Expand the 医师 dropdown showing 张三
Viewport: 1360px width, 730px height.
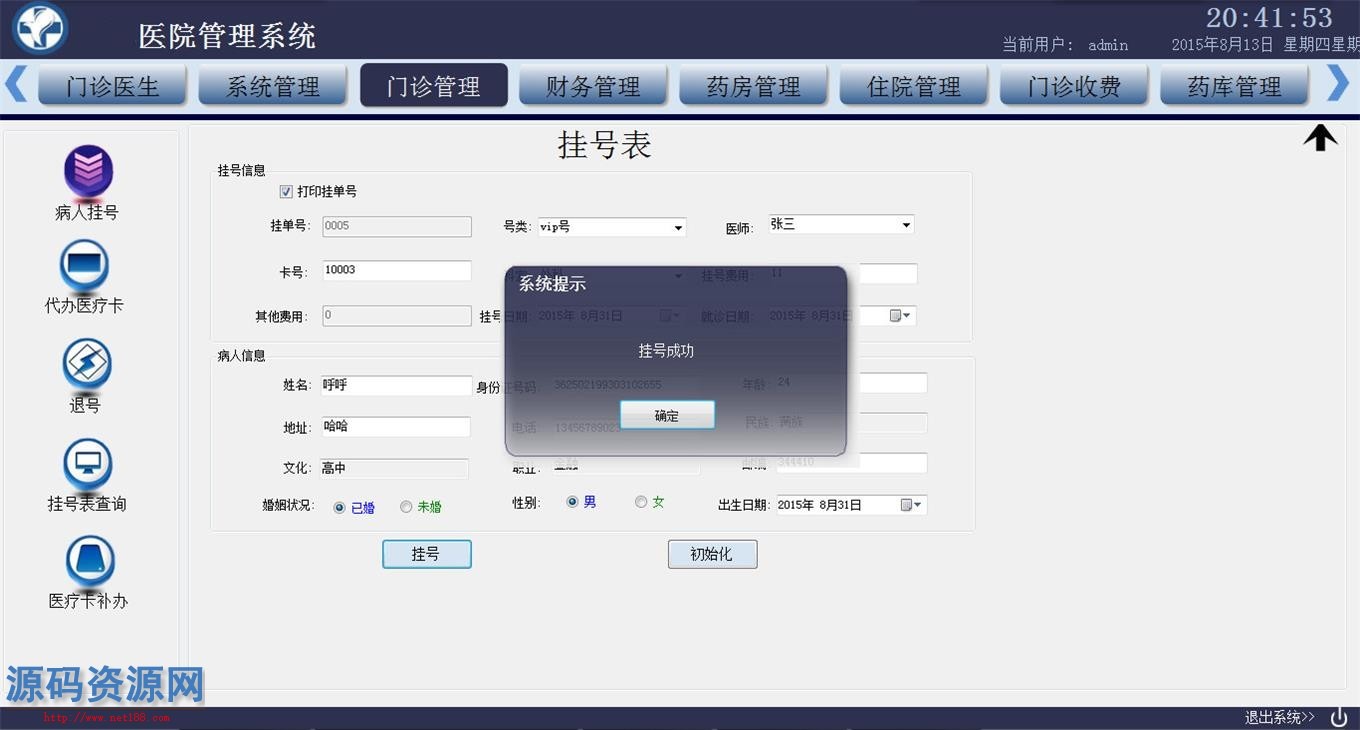[x=906, y=225]
